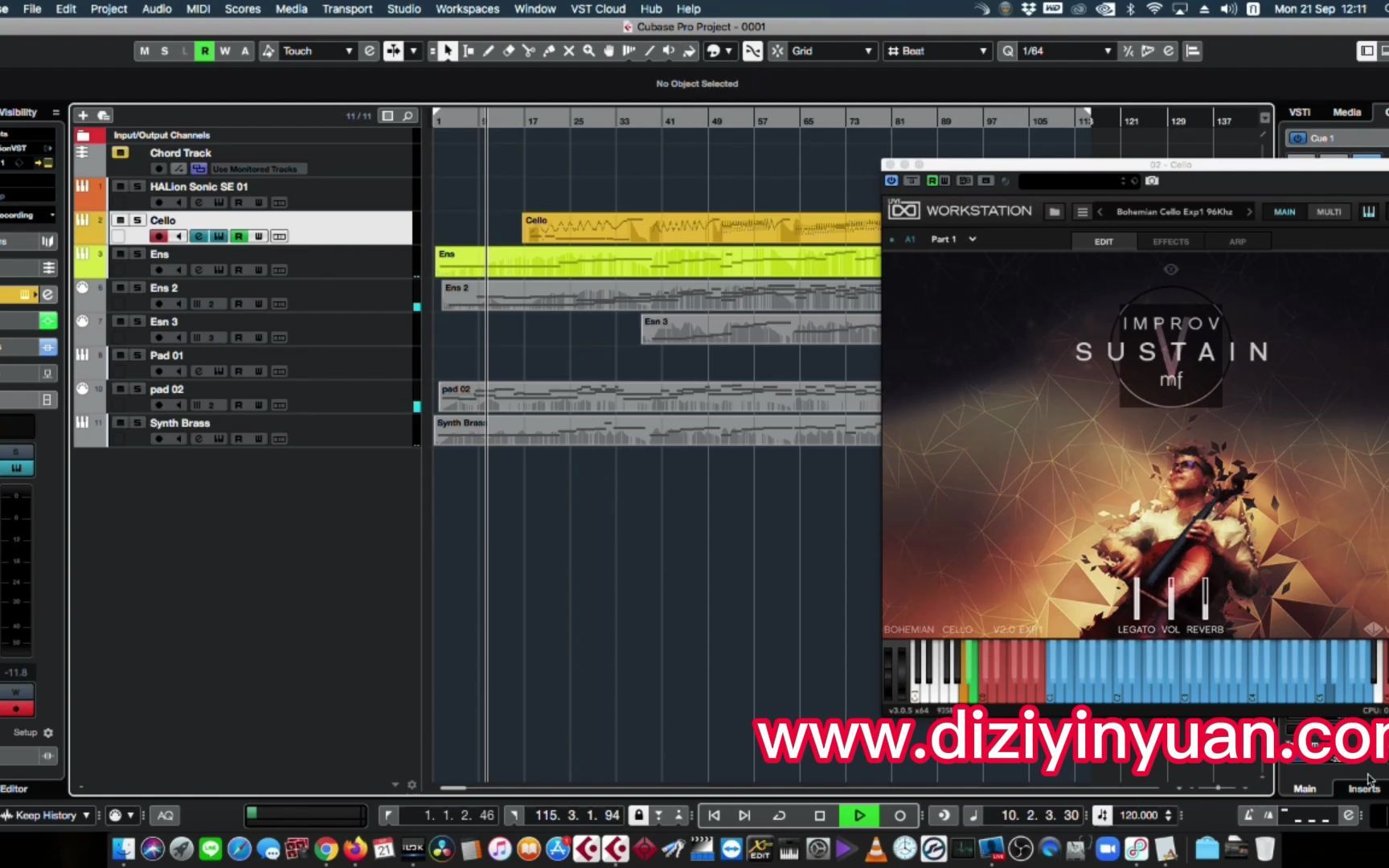Switch to the Media tab in right zone
This screenshot has width=1389, height=868.
tap(1346, 113)
